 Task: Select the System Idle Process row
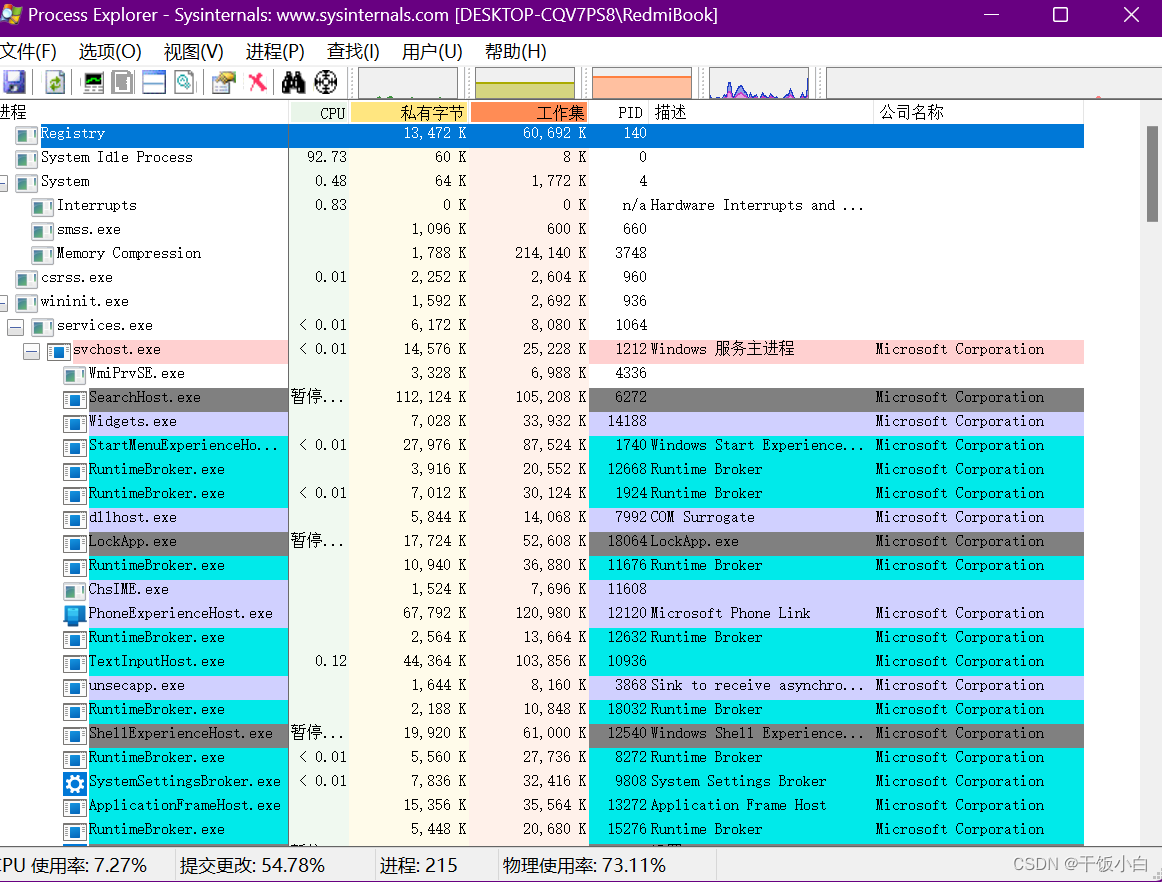542,158
